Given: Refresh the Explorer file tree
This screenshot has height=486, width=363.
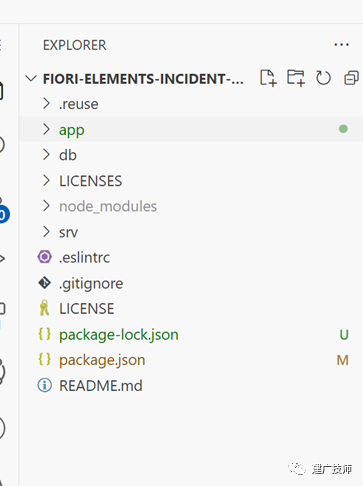Looking at the screenshot, I should click(323, 78).
